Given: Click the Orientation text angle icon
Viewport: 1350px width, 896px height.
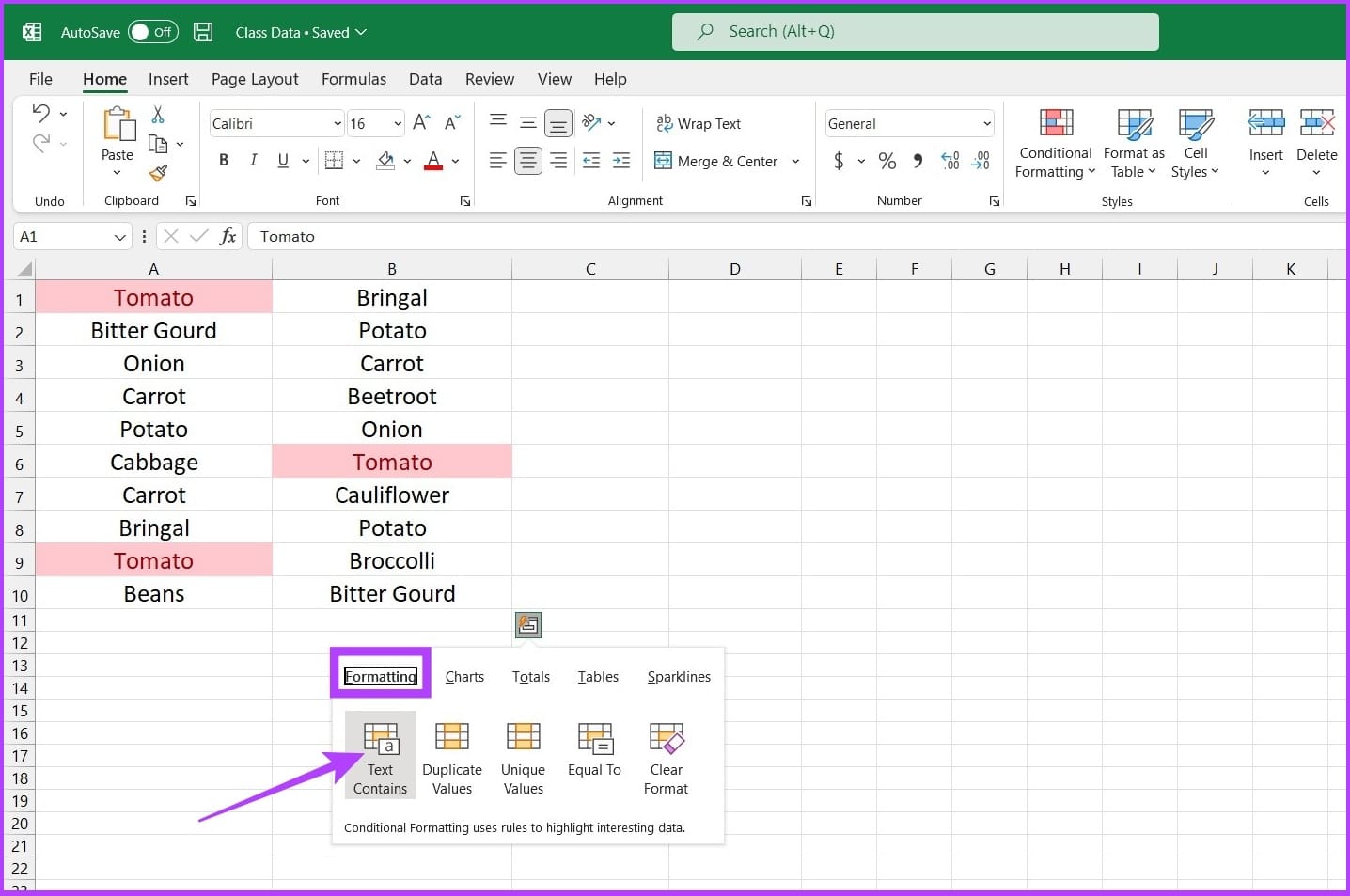Looking at the screenshot, I should tap(591, 122).
